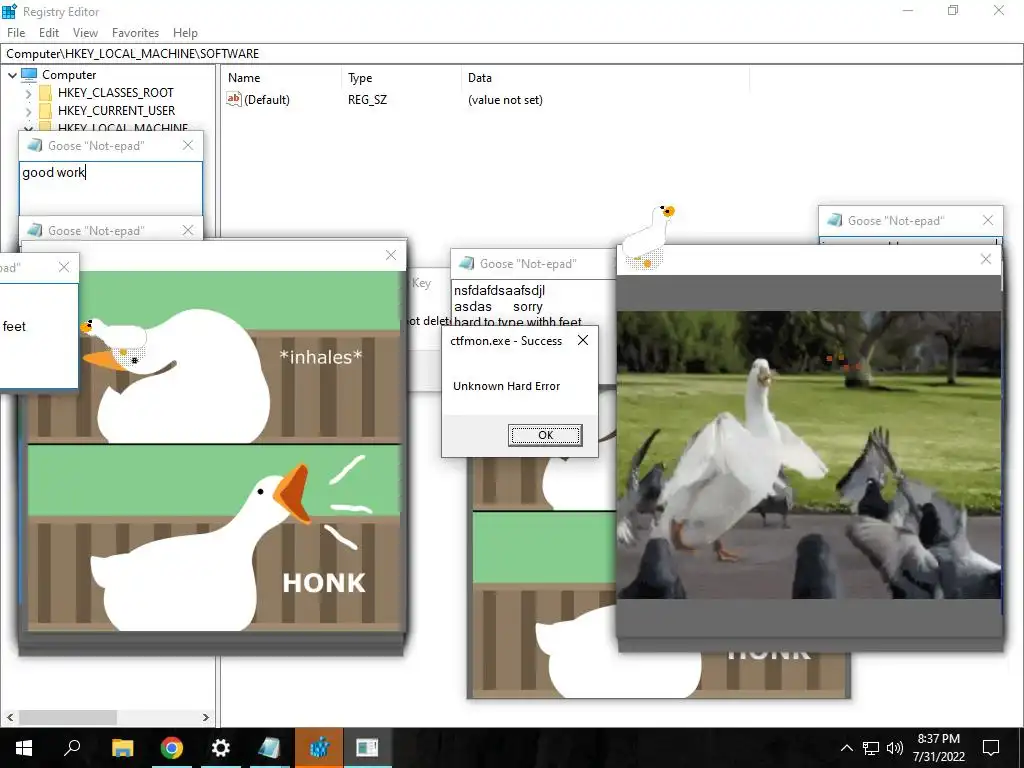Open Settings gear from the taskbar
1024x768 pixels.
coord(220,748)
